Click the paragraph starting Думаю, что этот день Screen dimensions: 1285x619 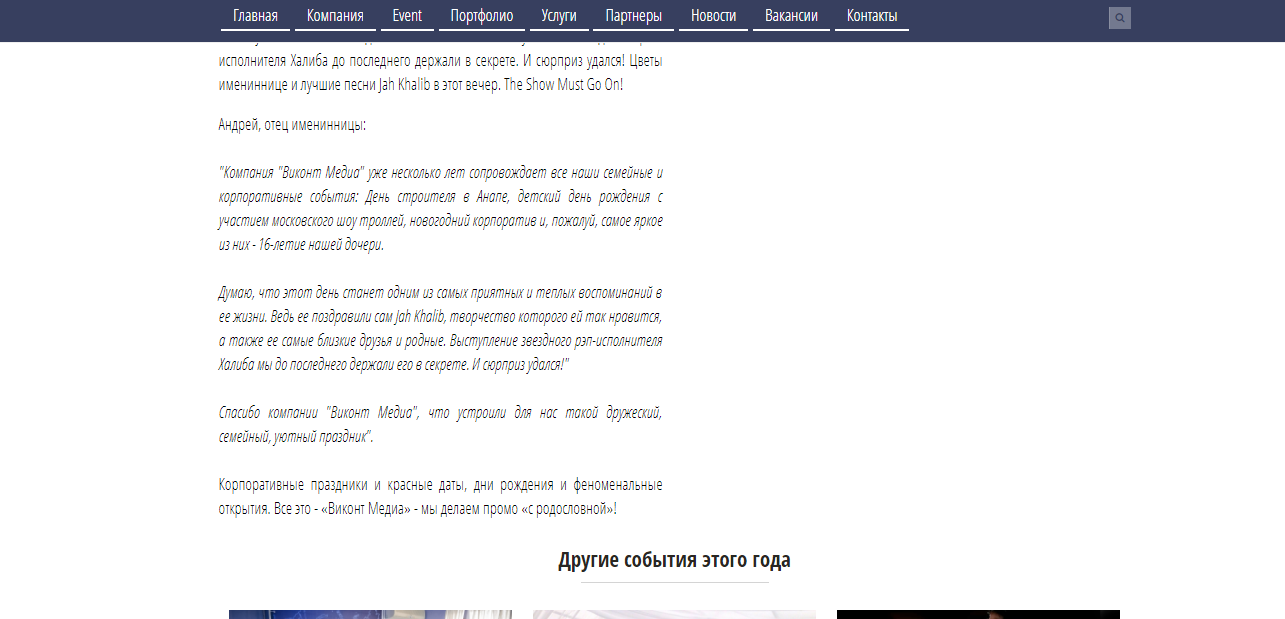click(x=440, y=328)
